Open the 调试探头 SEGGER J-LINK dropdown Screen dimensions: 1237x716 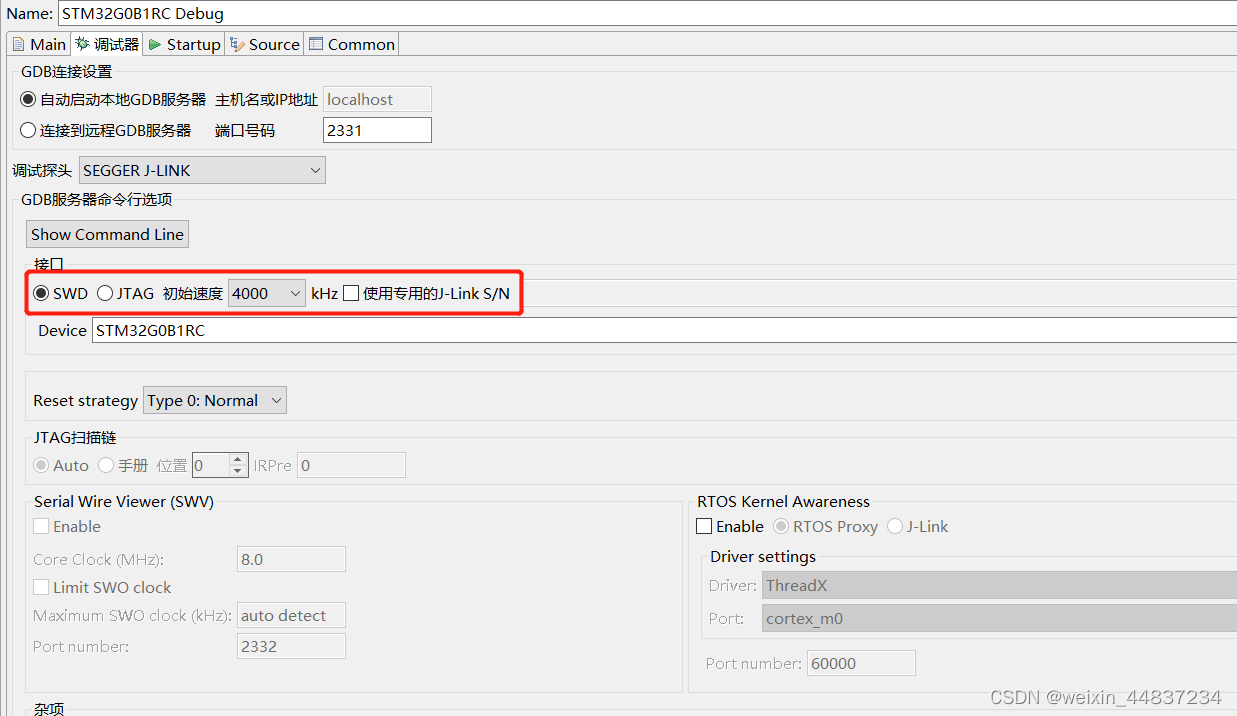tap(316, 170)
